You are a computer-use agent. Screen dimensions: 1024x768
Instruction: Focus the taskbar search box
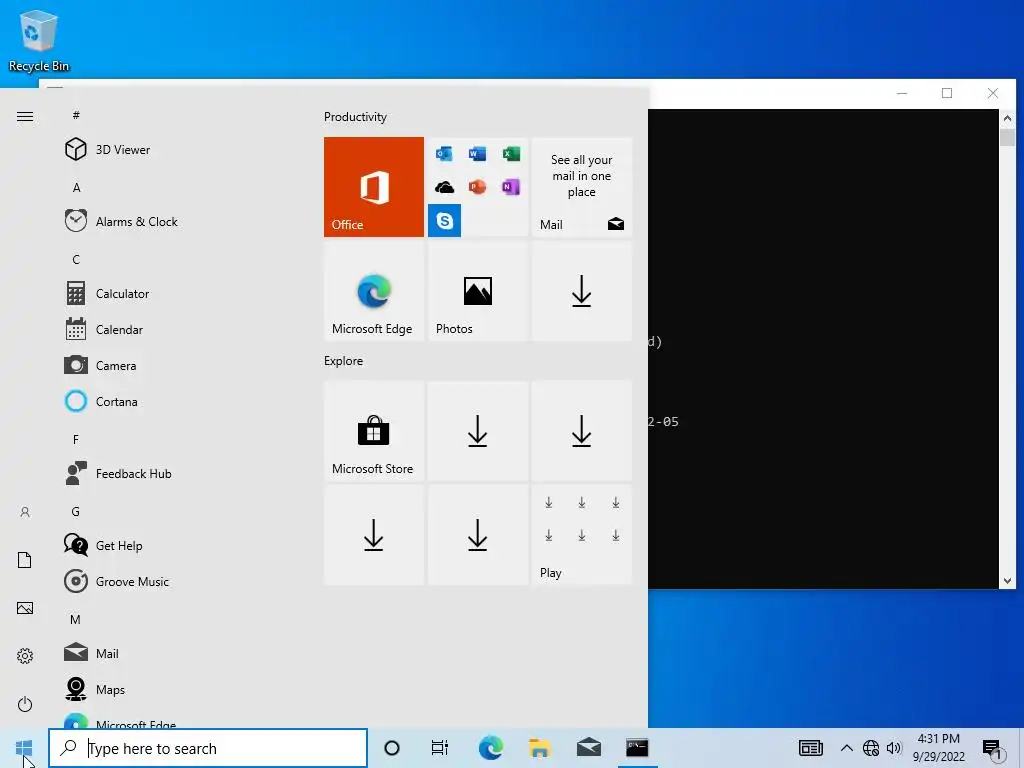coord(208,748)
